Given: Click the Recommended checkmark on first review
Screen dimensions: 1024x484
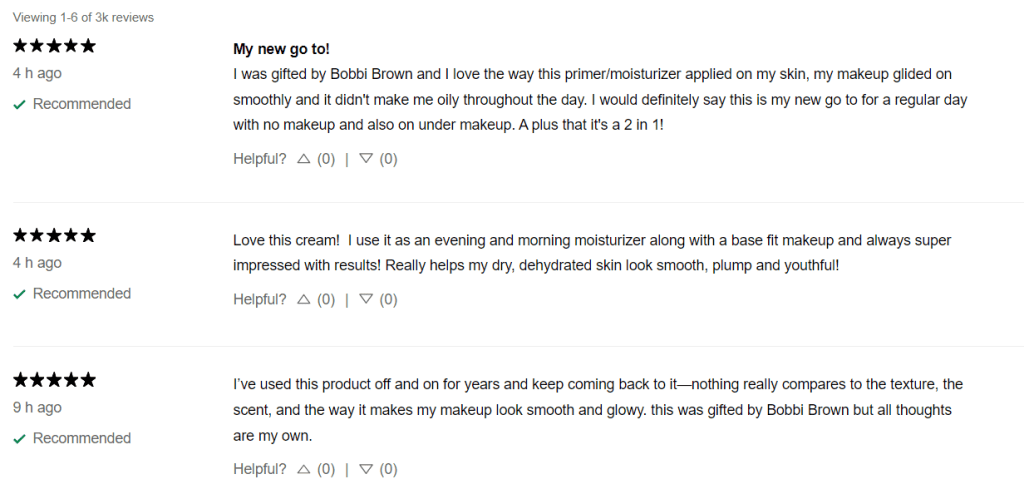Looking at the screenshot, I should (x=19, y=104).
